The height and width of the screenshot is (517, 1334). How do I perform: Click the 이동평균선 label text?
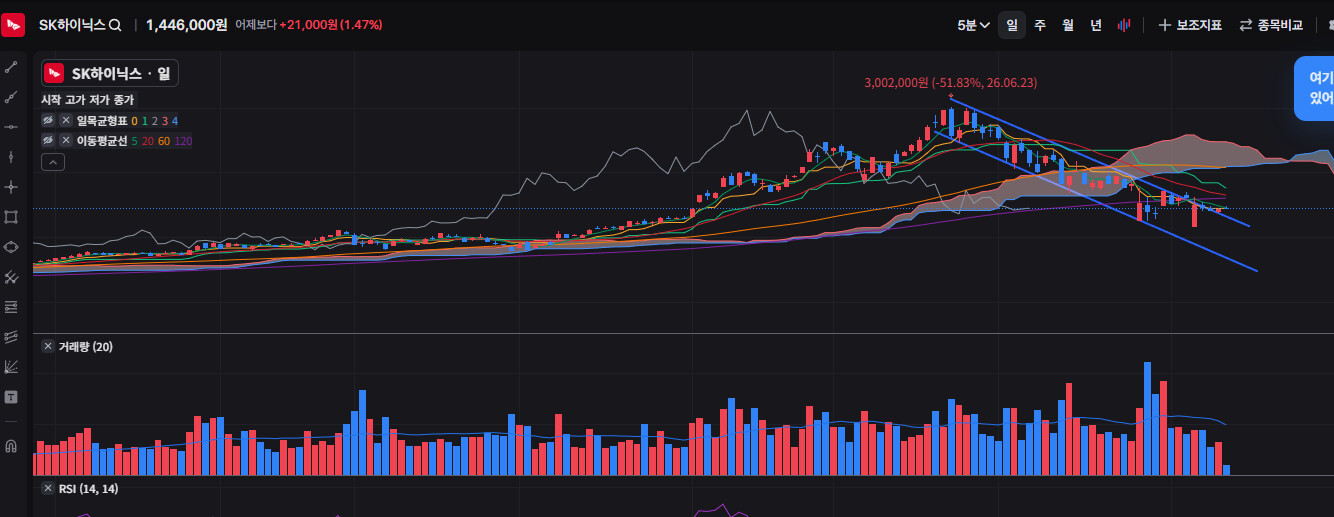(x=101, y=141)
